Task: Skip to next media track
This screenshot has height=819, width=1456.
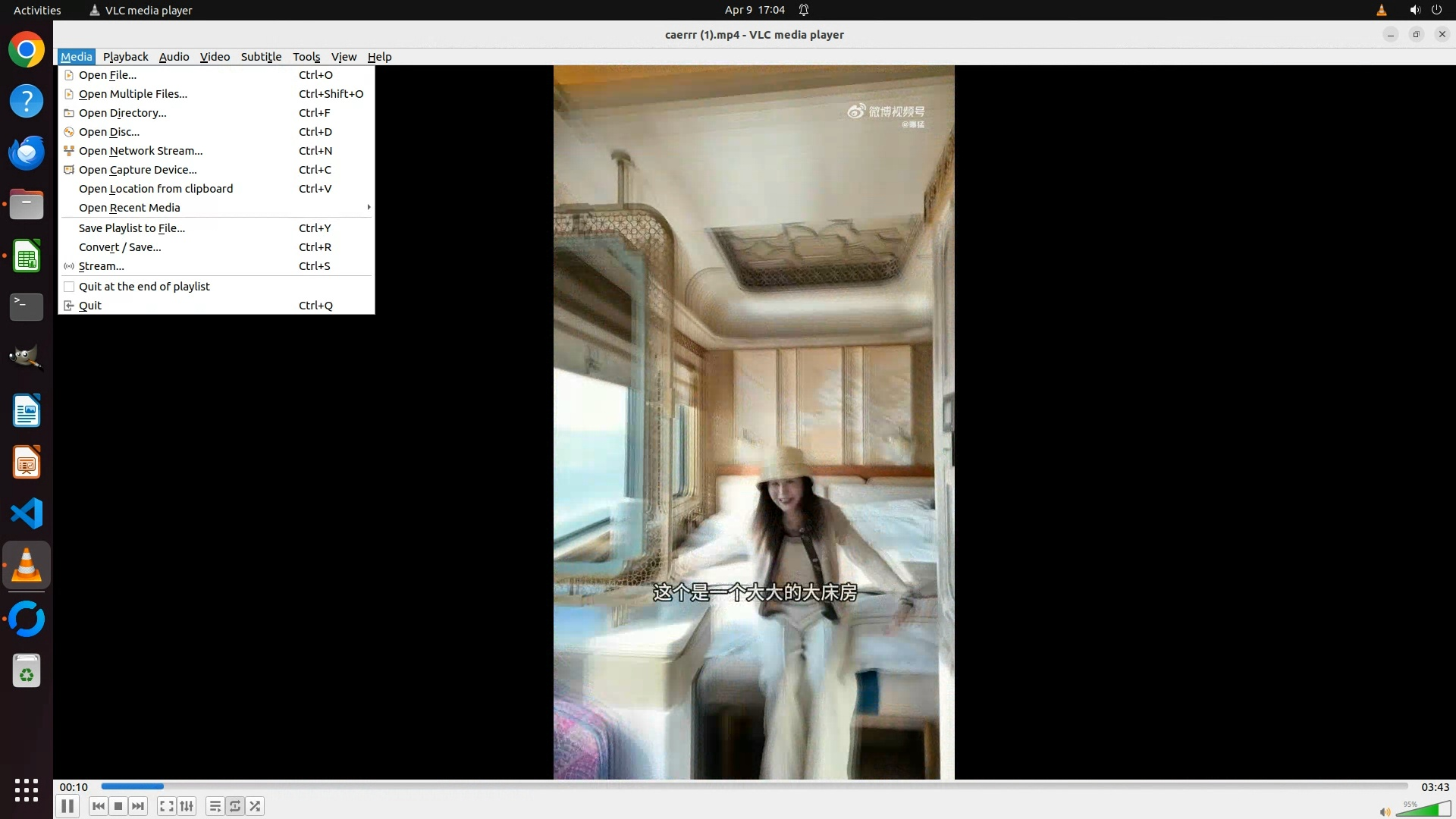Action: tap(138, 806)
